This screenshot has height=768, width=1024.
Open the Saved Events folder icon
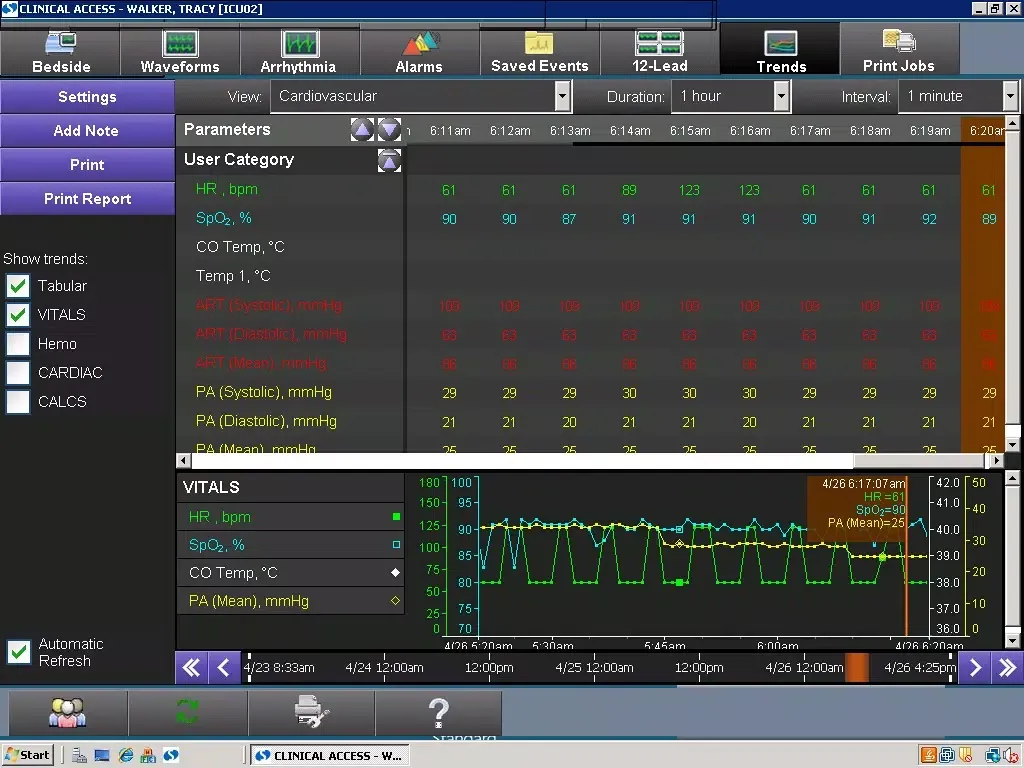[539, 43]
